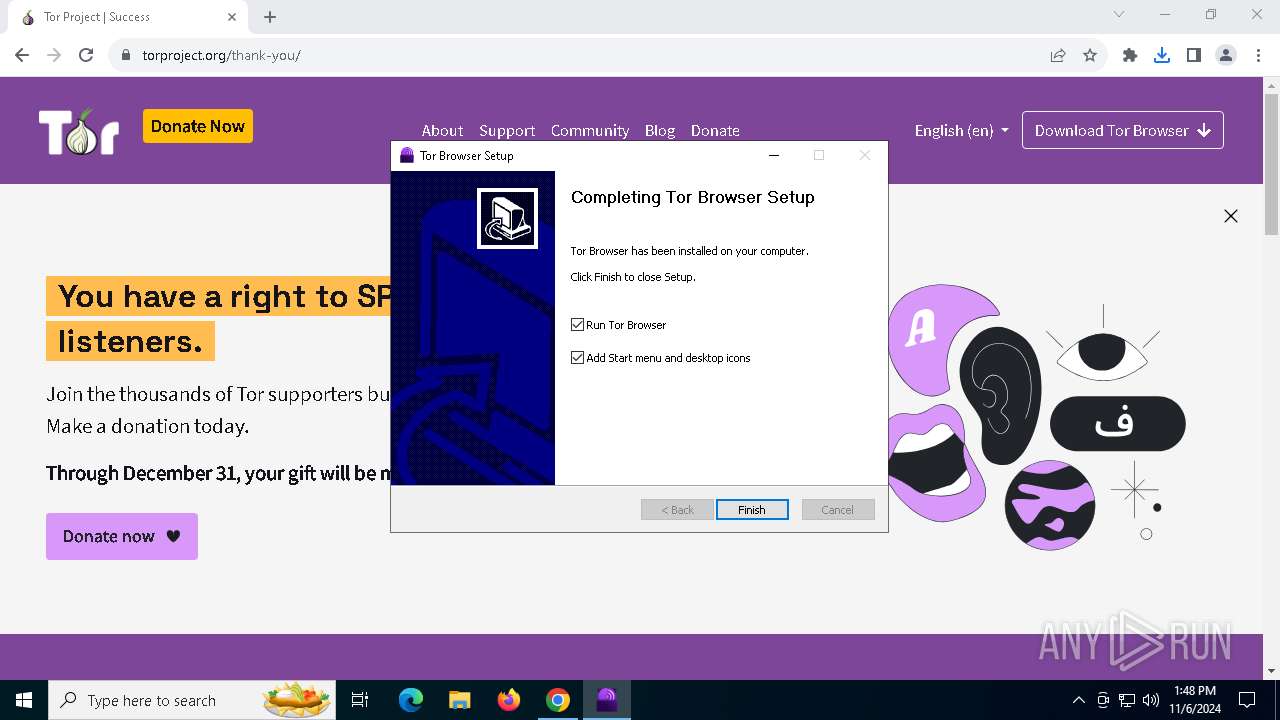Click the Chrome forward arrow
Image resolution: width=1280 pixels, height=720 pixels.
click(54, 55)
